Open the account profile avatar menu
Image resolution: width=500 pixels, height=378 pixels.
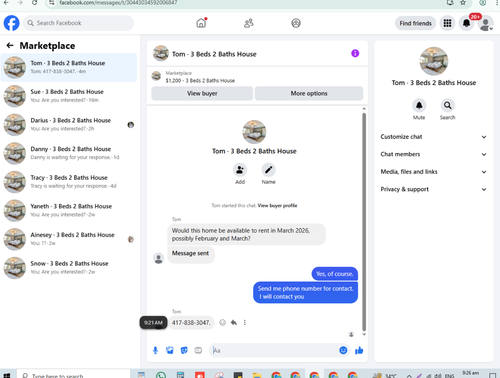click(486, 23)
